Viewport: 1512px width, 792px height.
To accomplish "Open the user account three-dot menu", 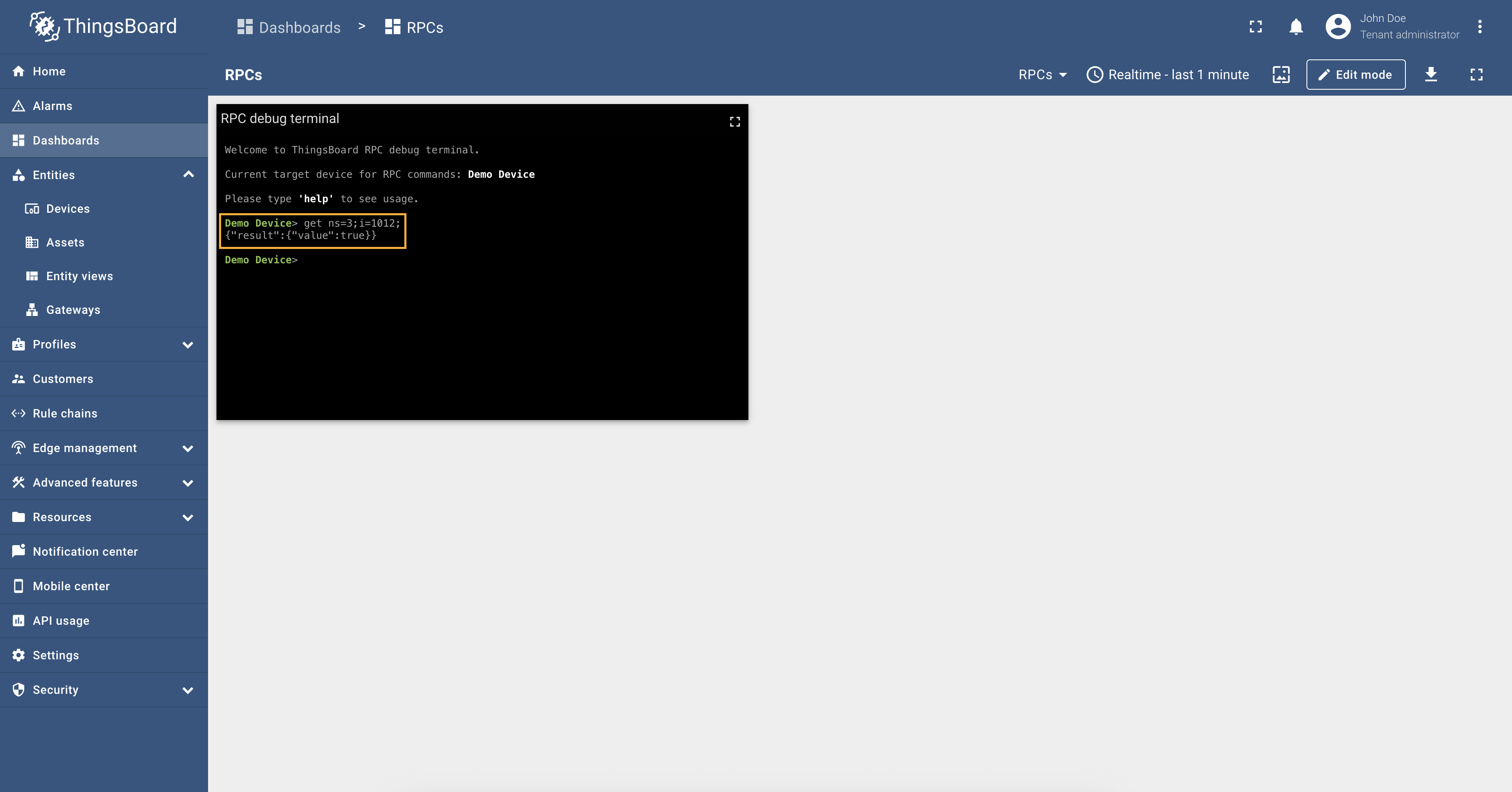I will pos(1480,27).
